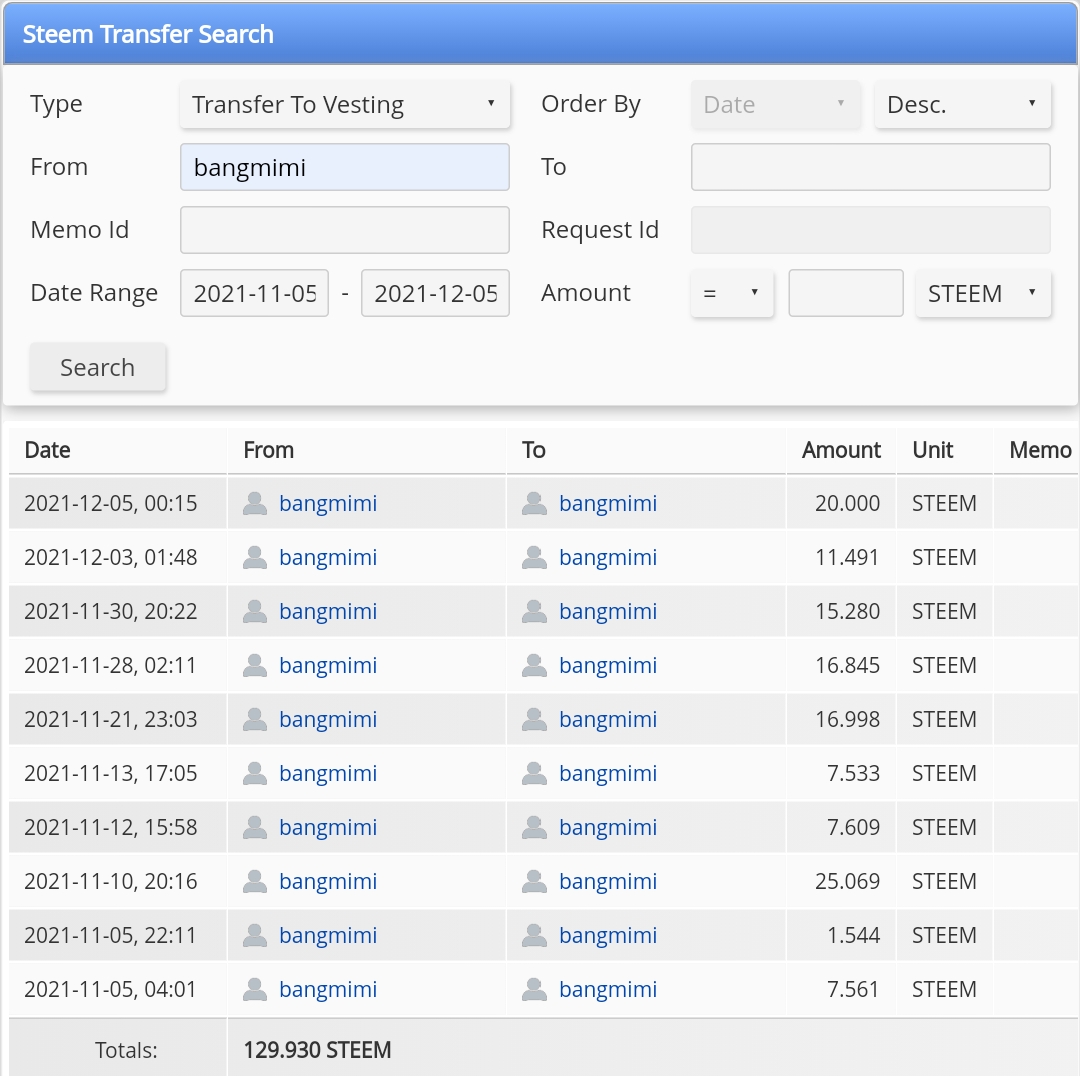Click the From user avatar in the 2021-11-10 row

(x=255, y=881)
